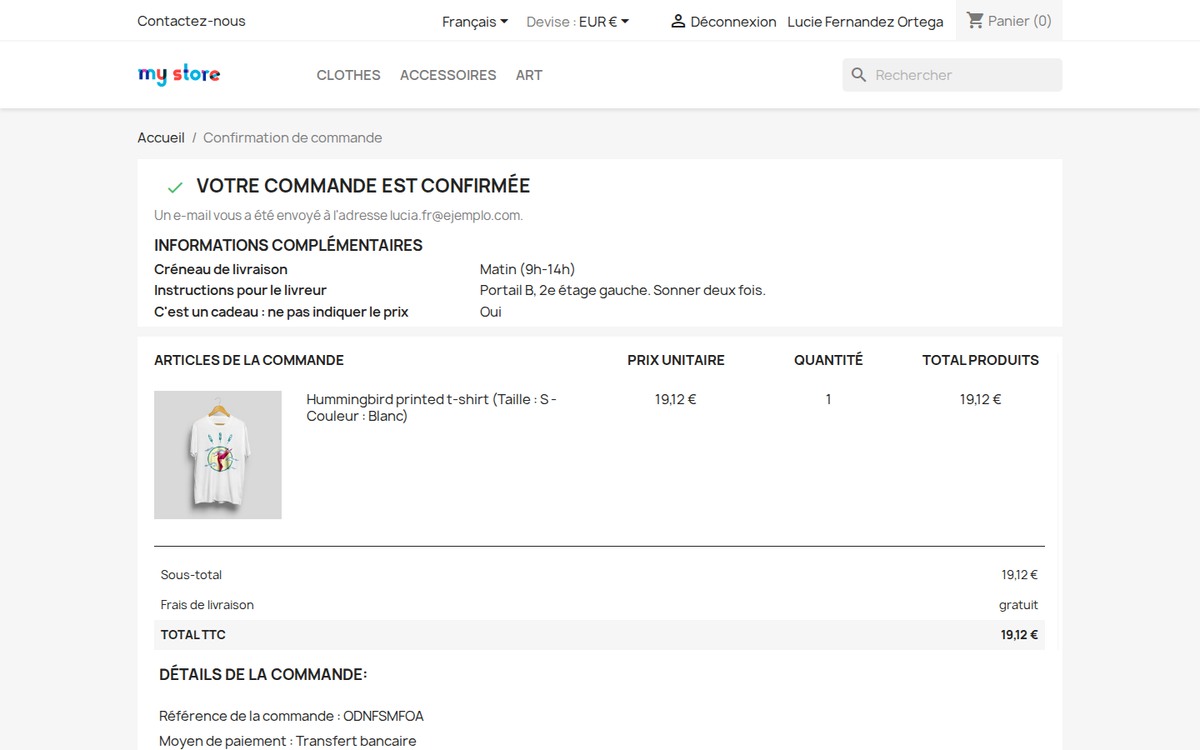Open the Panier (0) cart
This screenshot has width=1200, height=750.
click(x=1009, y=20)
